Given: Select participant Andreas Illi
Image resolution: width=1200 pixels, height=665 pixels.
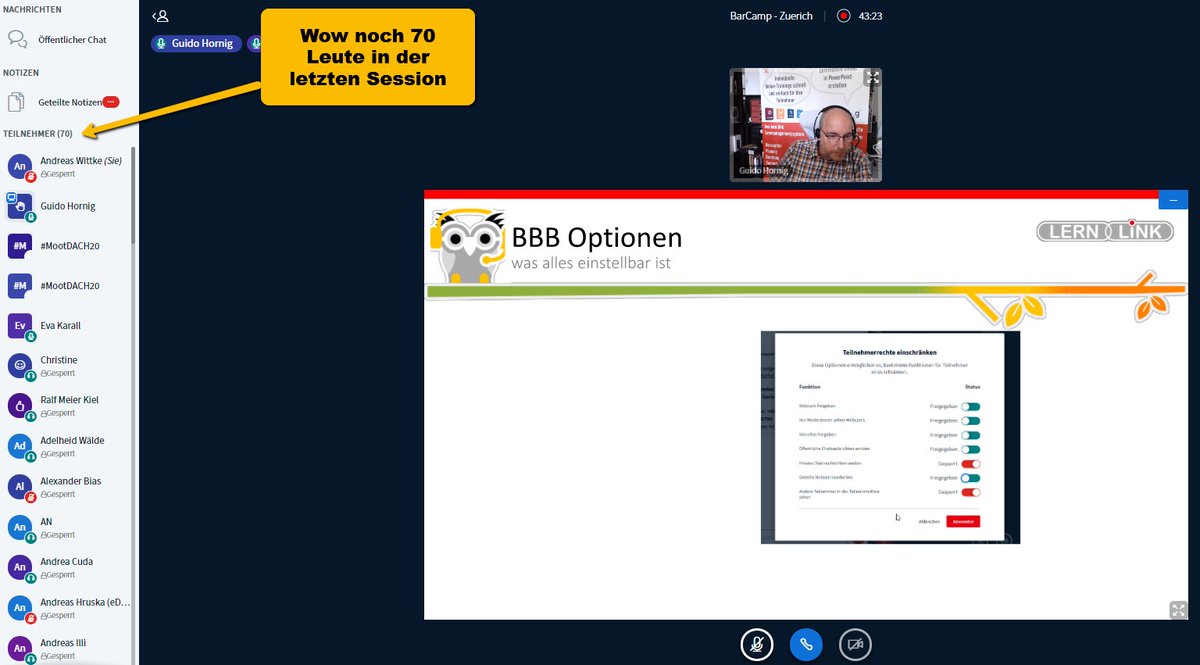Looking at the screenshot, I should tap(68, 648).
